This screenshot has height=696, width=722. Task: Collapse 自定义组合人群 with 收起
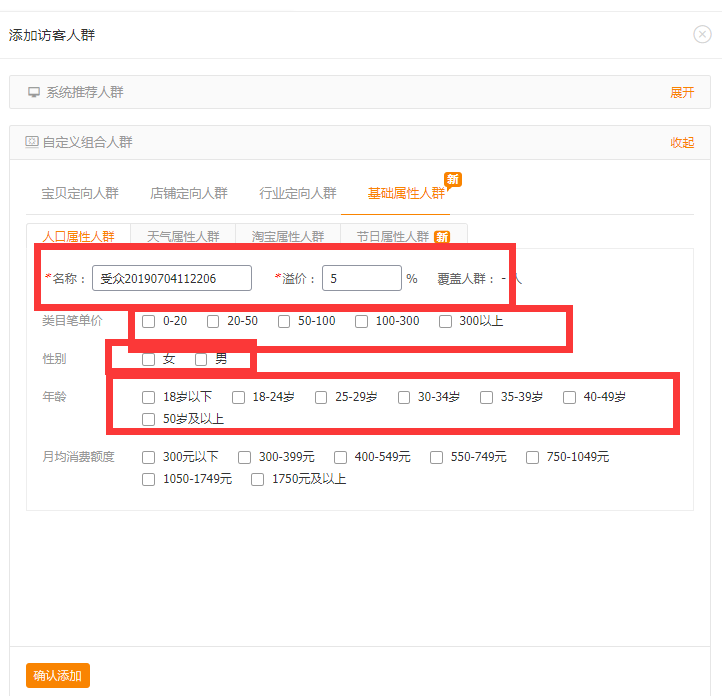tap(682, 143)
